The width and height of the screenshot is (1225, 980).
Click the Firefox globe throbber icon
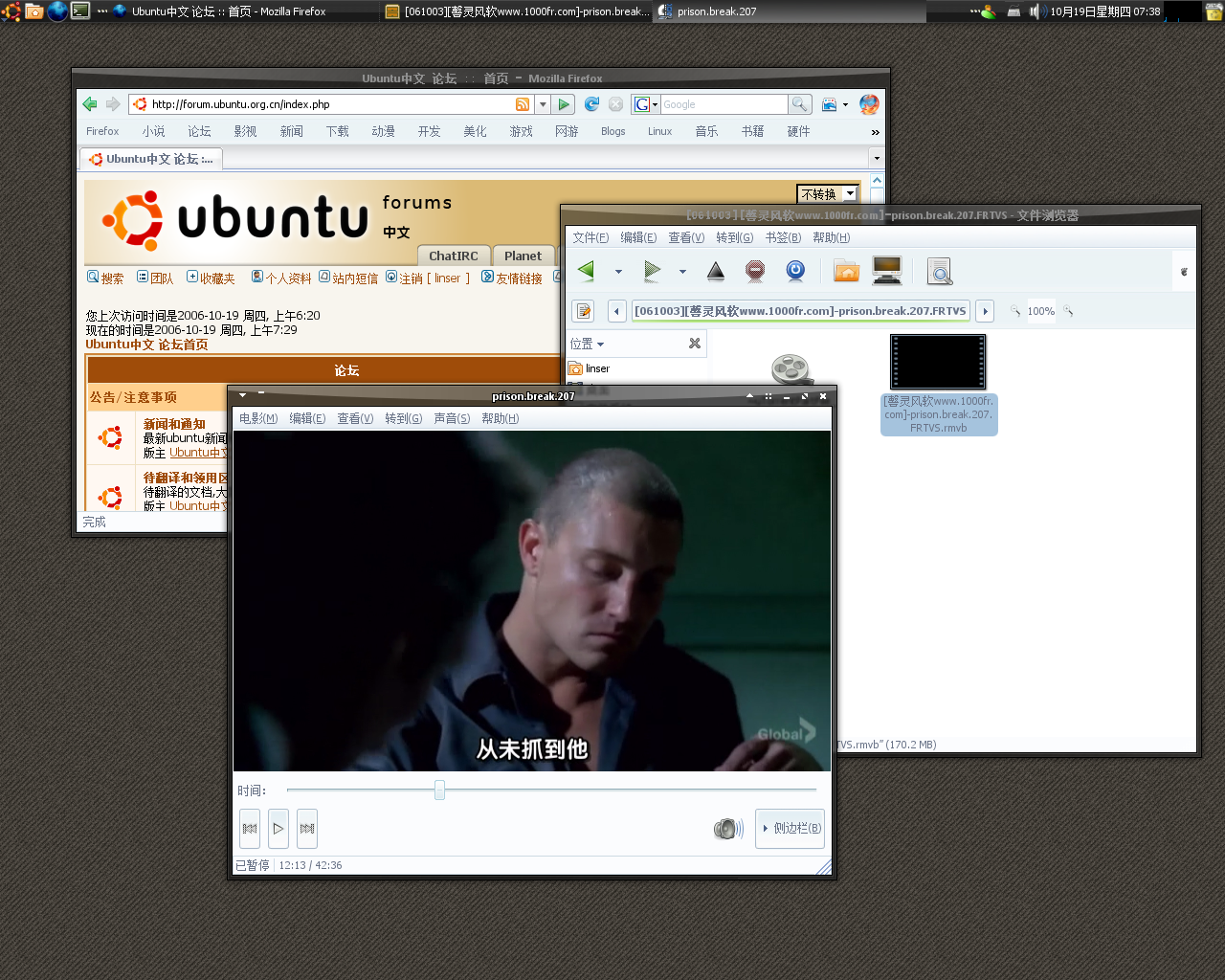pos(869,104)
